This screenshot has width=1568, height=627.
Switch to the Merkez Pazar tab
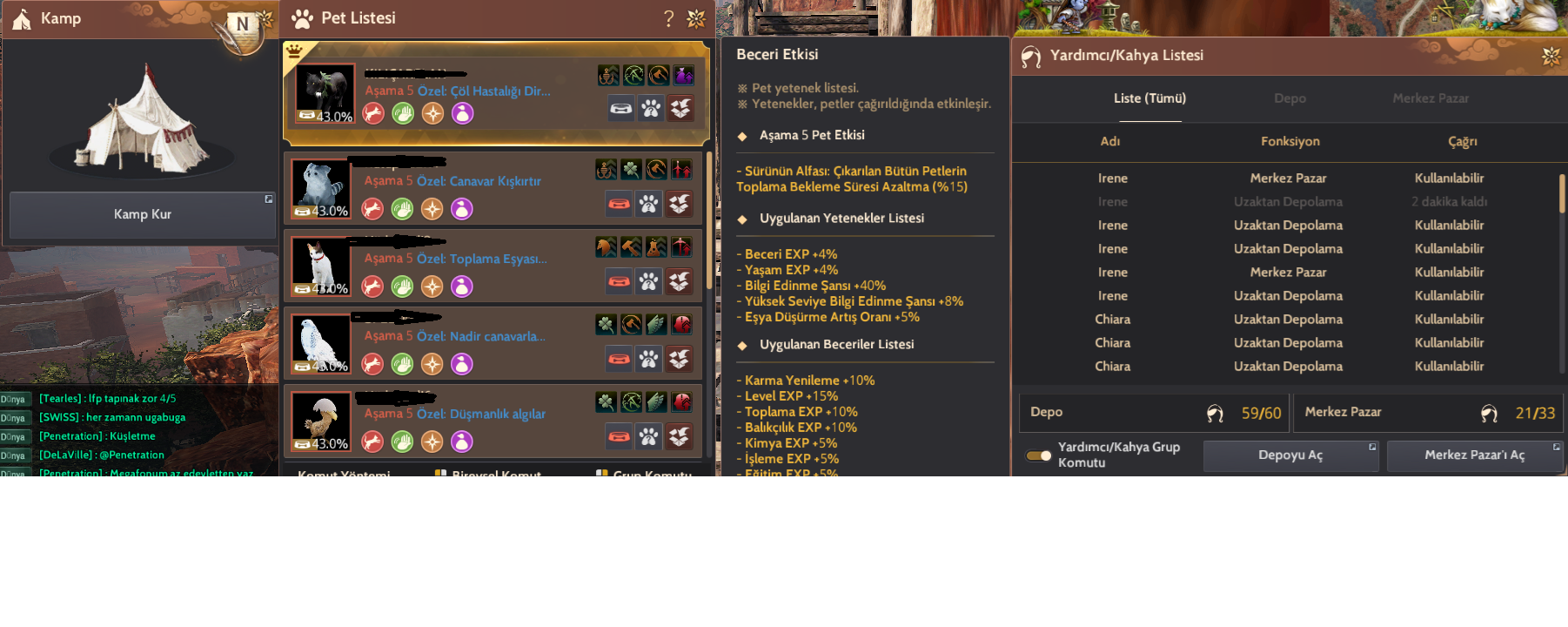(1431, 98)
